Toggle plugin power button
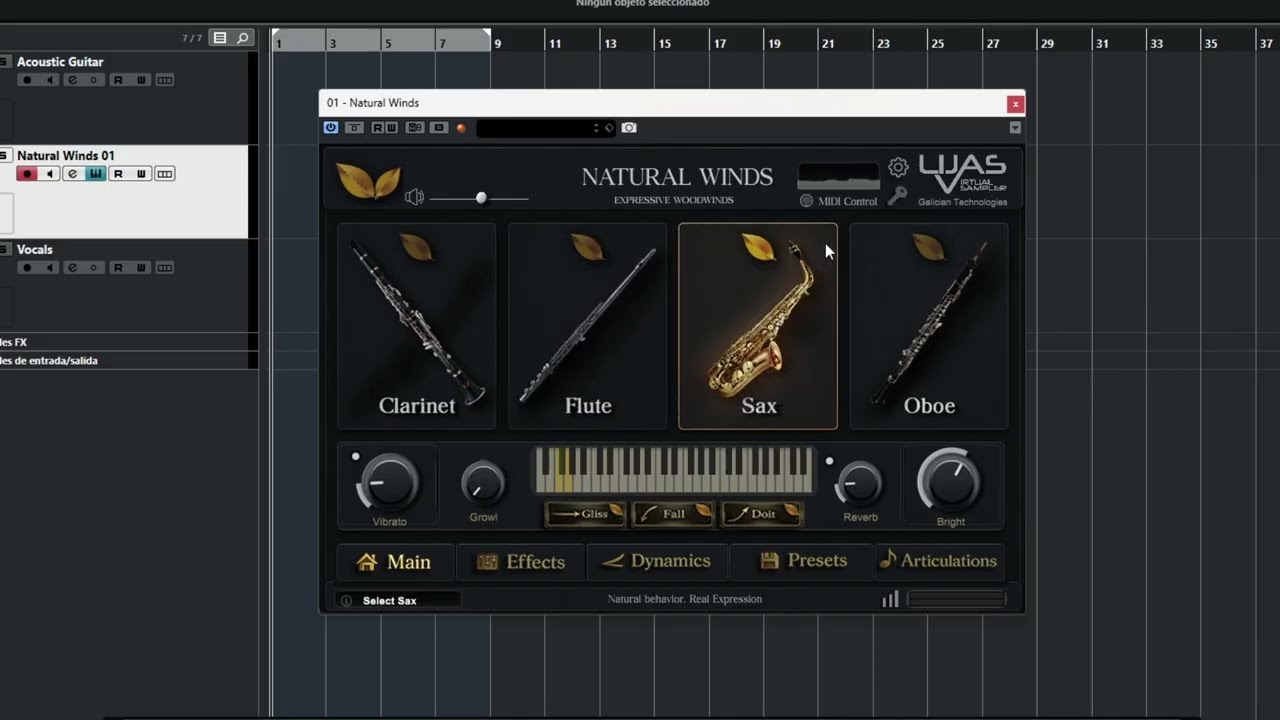The width and height of the screenshot is (1280, 720). click(331, 128)
